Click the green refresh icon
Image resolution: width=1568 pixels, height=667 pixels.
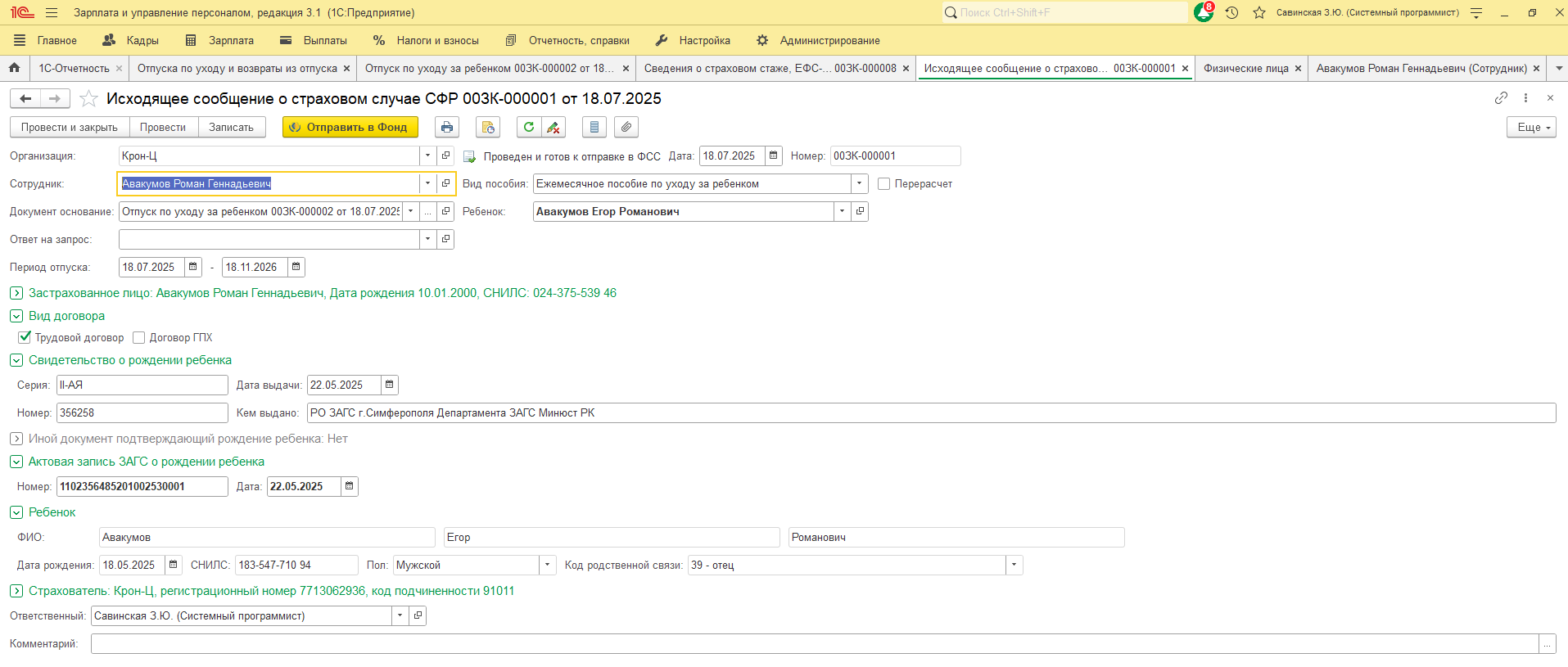tap(529, 127)
